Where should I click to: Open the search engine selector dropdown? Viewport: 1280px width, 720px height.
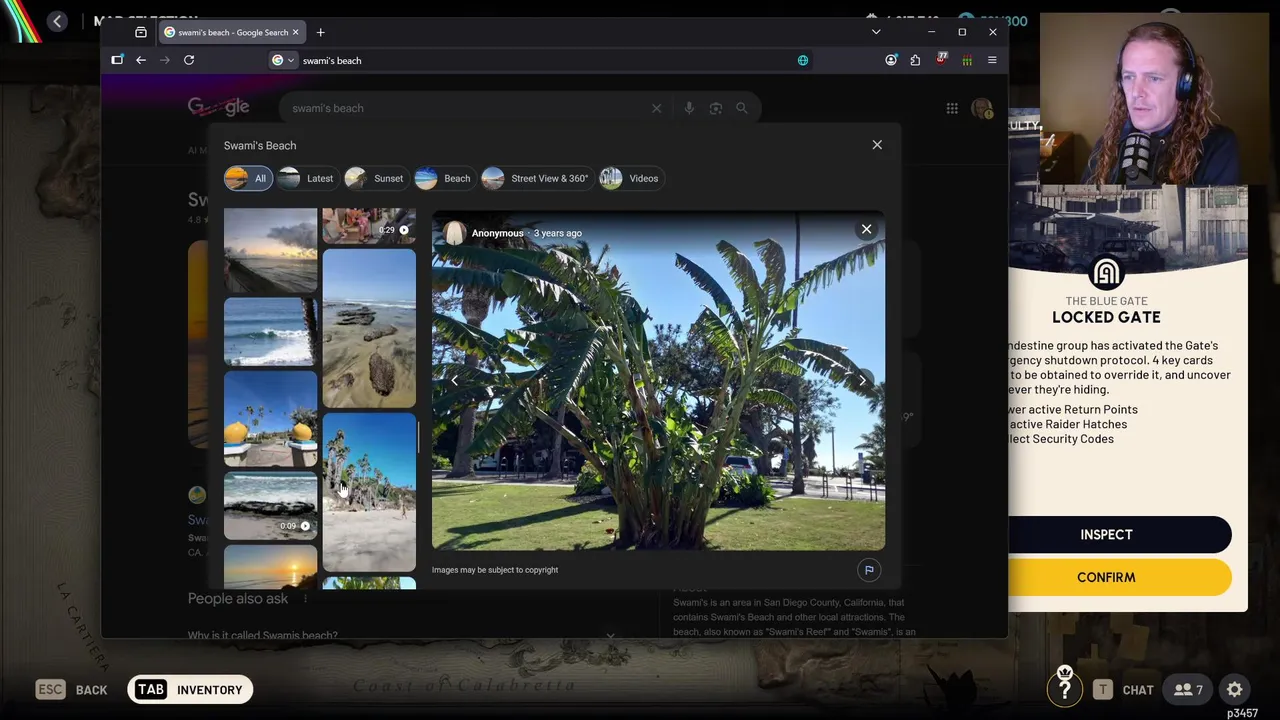[283, 60]
